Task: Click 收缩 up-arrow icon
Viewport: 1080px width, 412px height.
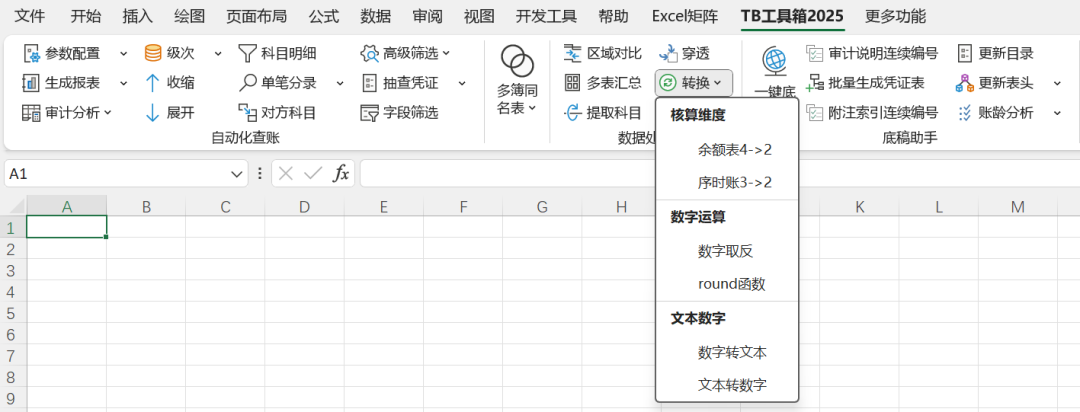Action: 153,83
